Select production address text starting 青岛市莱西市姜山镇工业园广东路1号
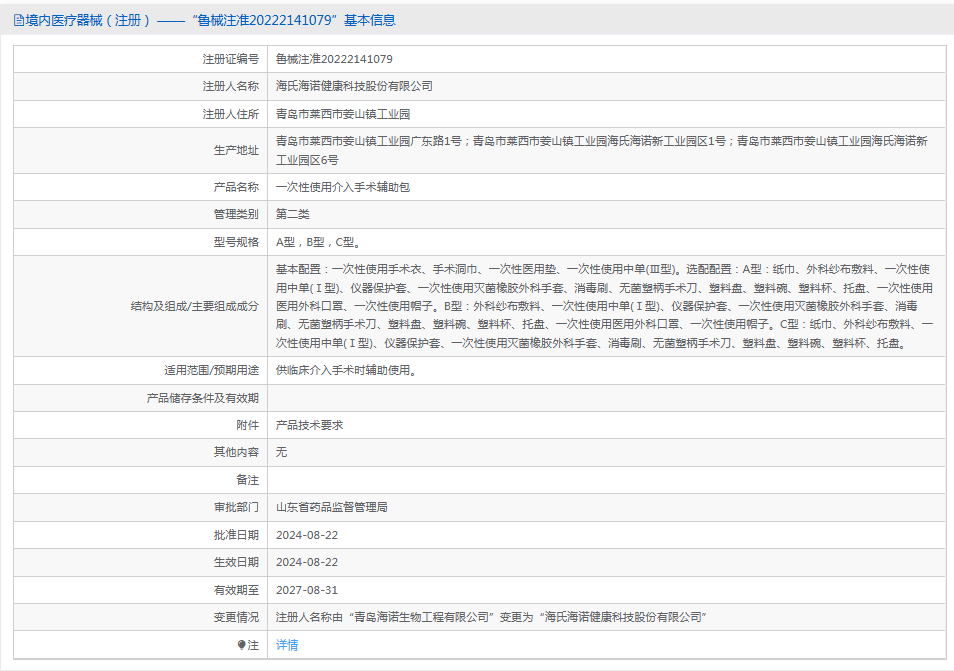The width and height of the screenshot is (954, 671). [x=602, y=150]
